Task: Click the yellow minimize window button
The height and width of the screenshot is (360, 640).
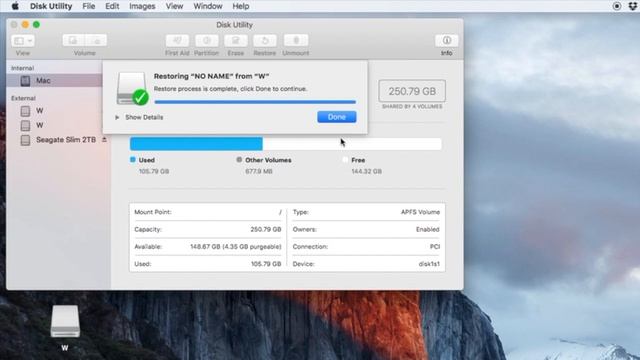Action: click(25, 25)
